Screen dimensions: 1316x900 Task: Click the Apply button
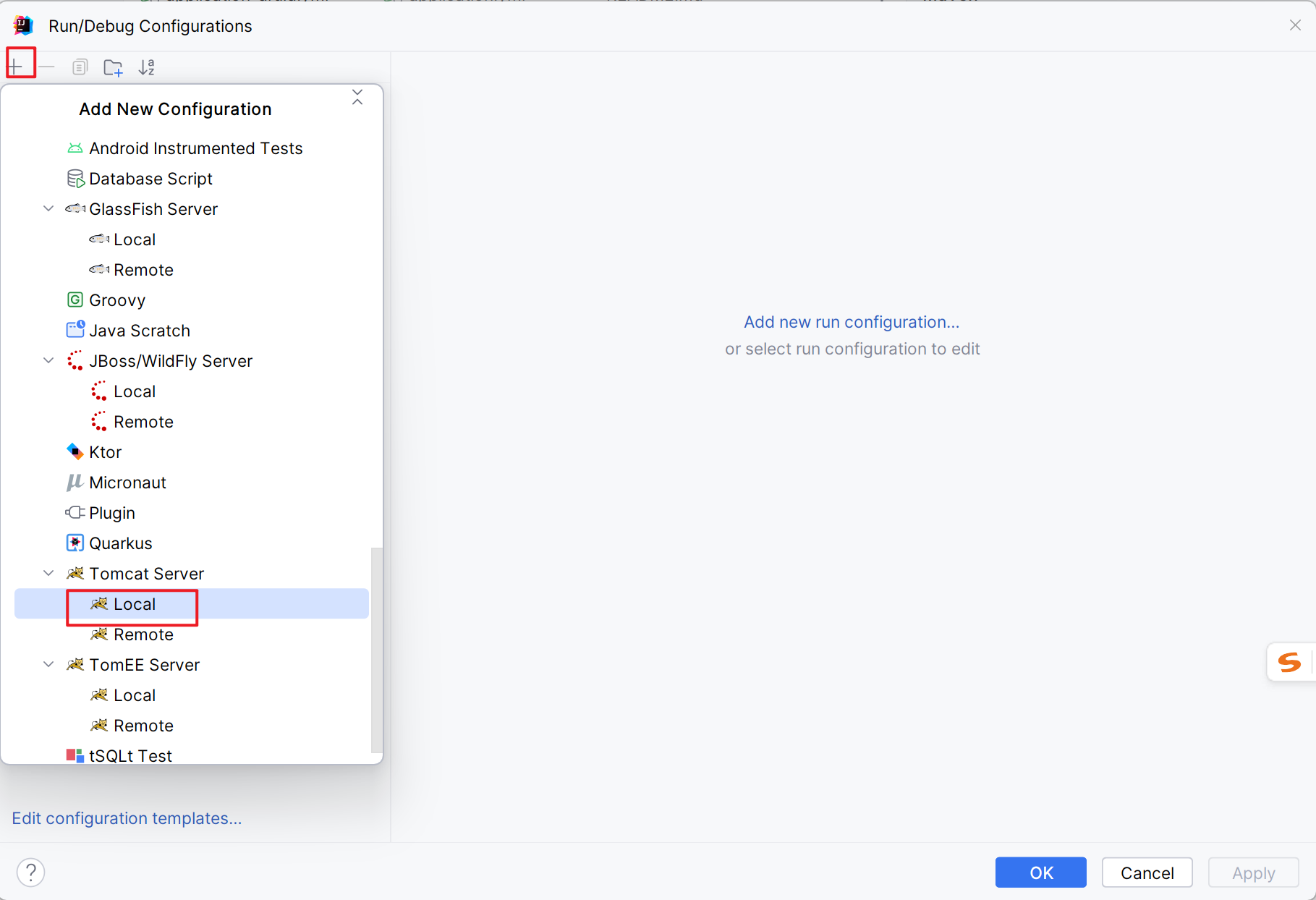coord(1253,873)
